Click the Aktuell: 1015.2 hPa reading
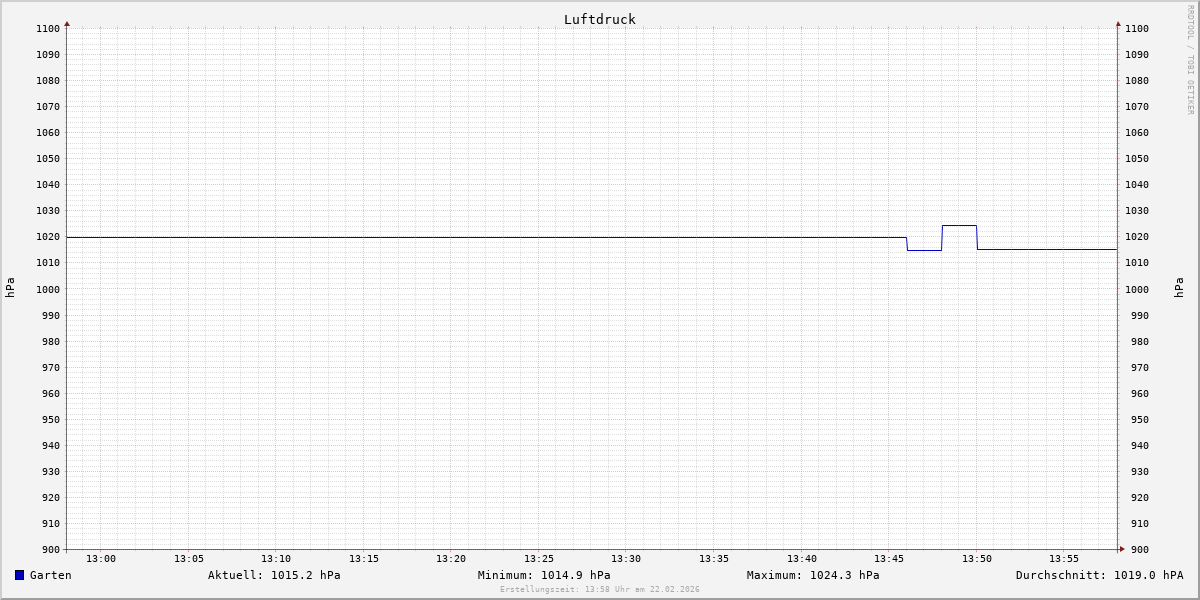This screenshot has height=600, width=1200. [274, 575]
